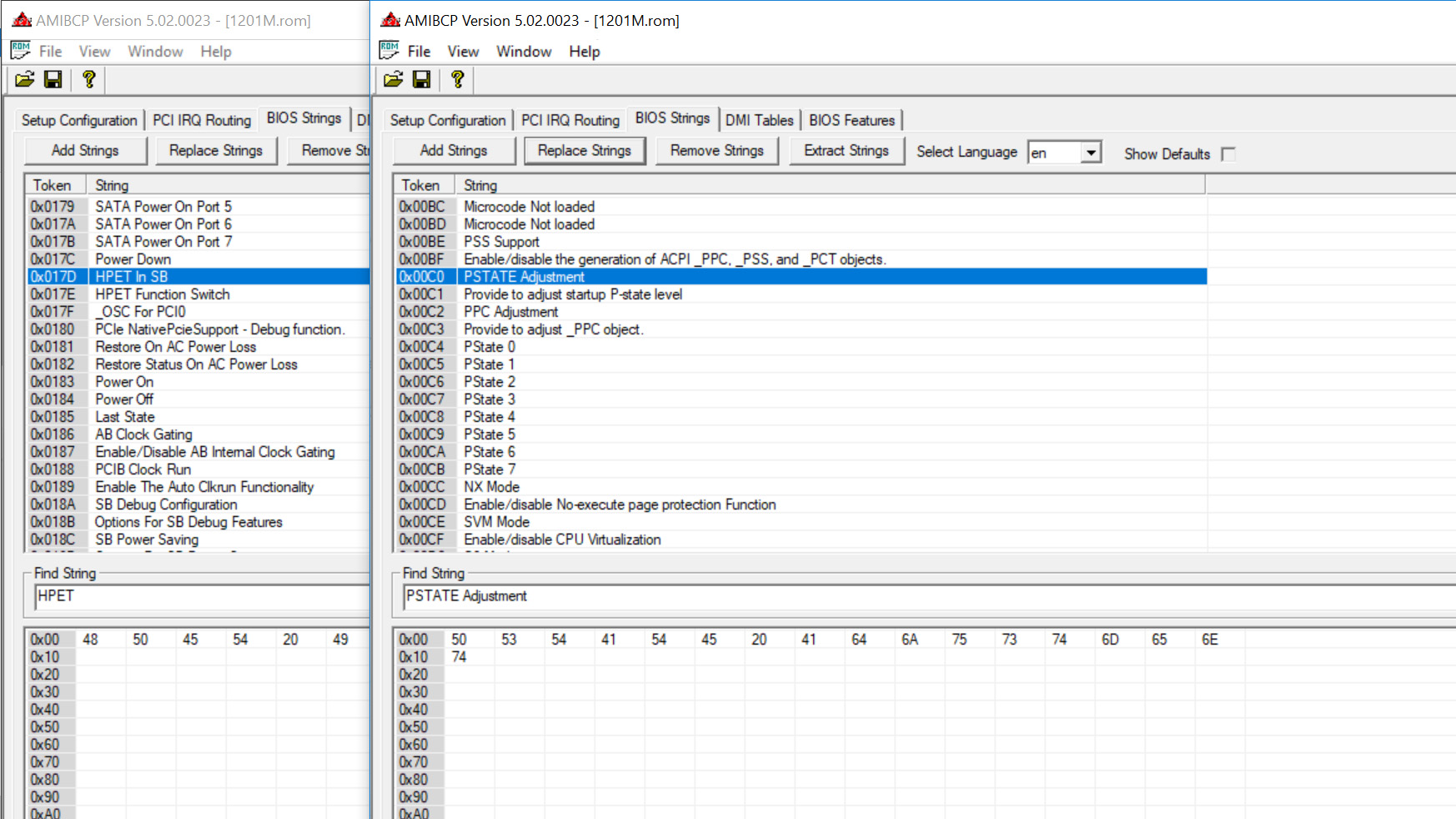
Task: Click Save icon in right window toolbar
Action: [x=422, y=79]
